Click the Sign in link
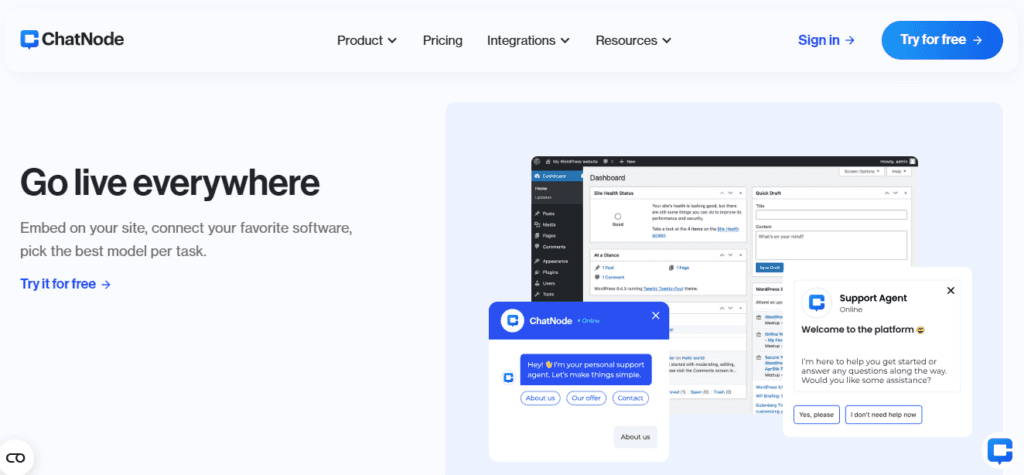 point(826,40)
